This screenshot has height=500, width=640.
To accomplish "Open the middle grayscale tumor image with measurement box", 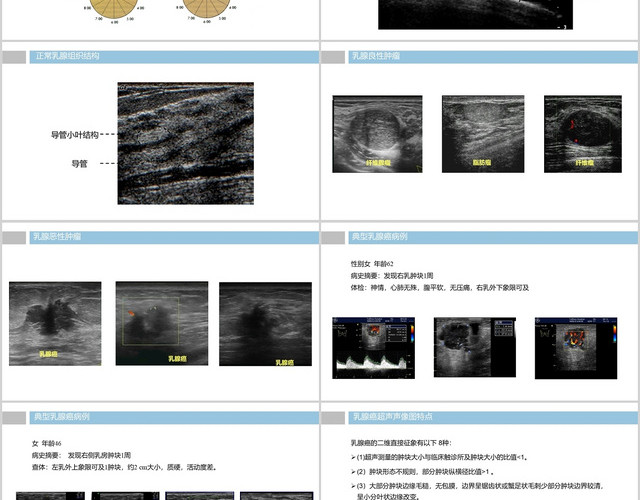I will [x=475, y=347].
